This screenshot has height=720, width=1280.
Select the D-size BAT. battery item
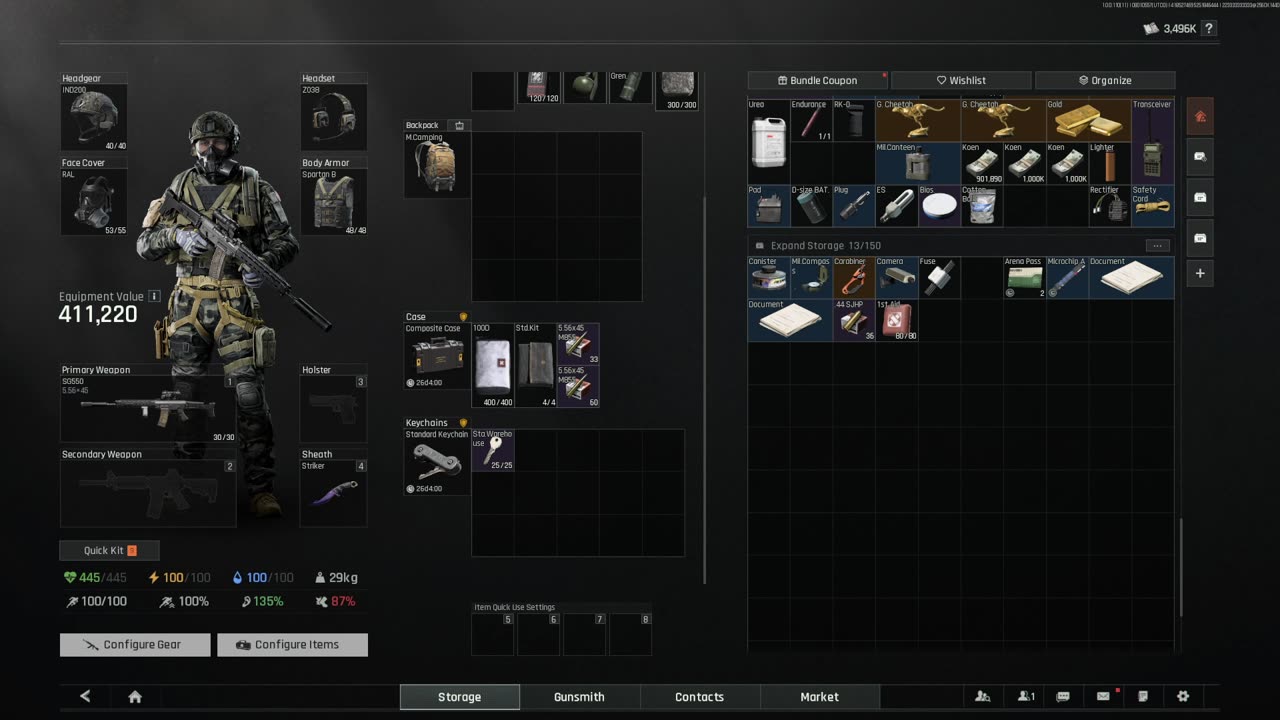click(x=810, y=205)
